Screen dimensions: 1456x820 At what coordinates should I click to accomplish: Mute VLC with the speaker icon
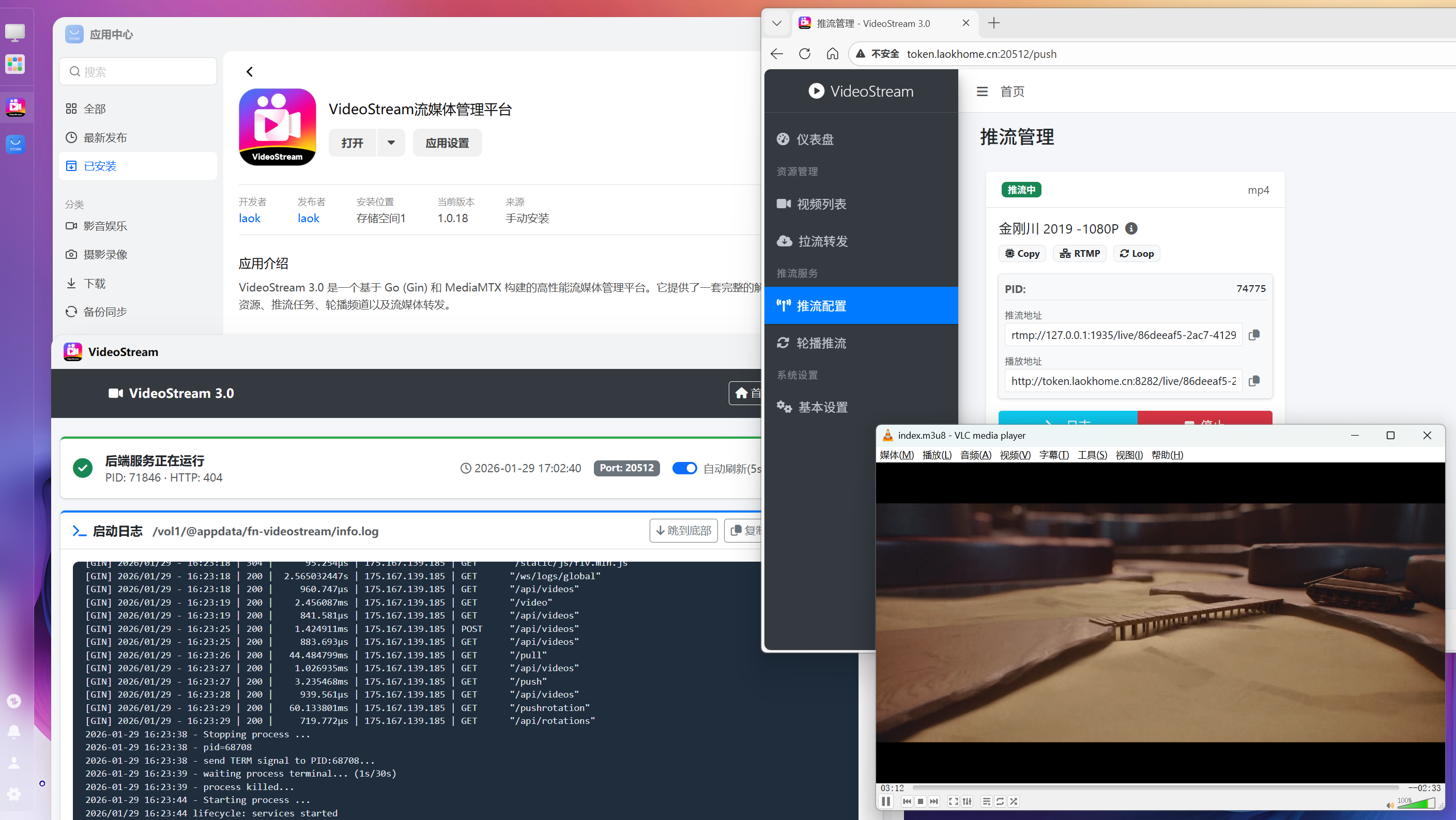(x=1390, y=804)
